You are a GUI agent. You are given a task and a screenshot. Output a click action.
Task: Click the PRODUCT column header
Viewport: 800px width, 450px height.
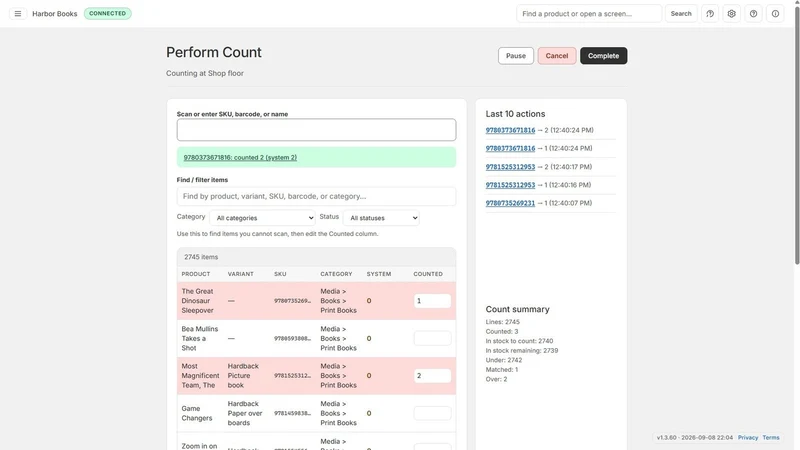pyautogui.click(x=196, y=274)
